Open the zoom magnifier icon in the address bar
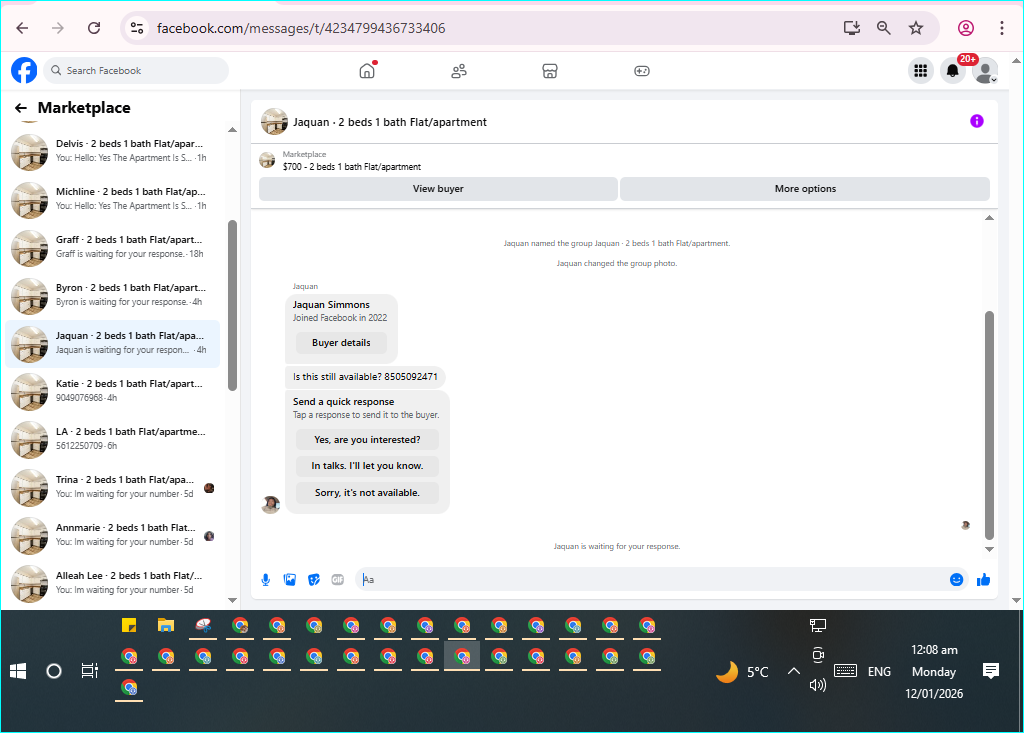Viewport: 1024px width, 733px height. (x=884, y=28)
